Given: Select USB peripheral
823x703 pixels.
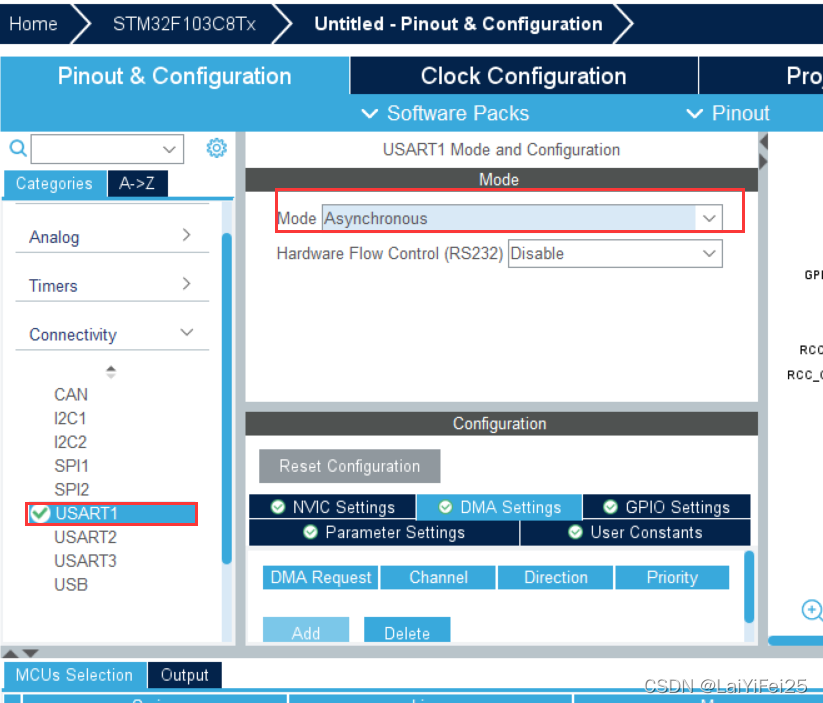Looking at the screenshot, I should 71,584.
